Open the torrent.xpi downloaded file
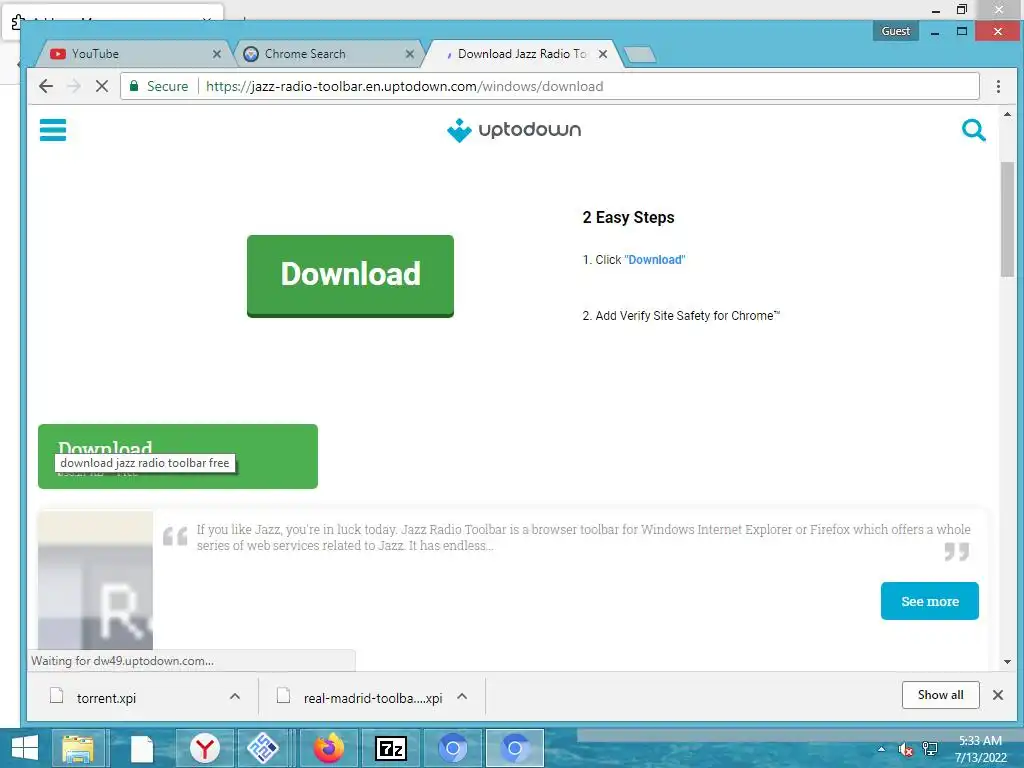Viewport: 1024px width, 768px height. [x=106, y=698]
